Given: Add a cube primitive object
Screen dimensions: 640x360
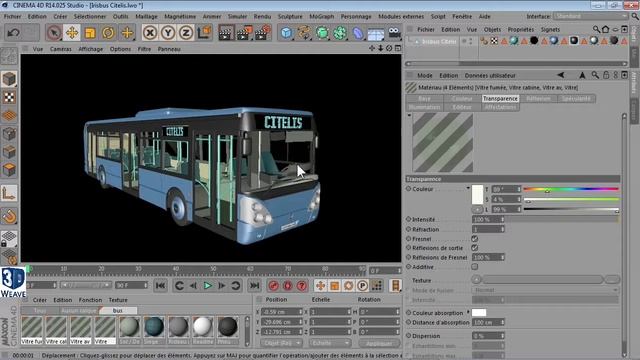Looking at the screenshot, I should pos(287,33).
